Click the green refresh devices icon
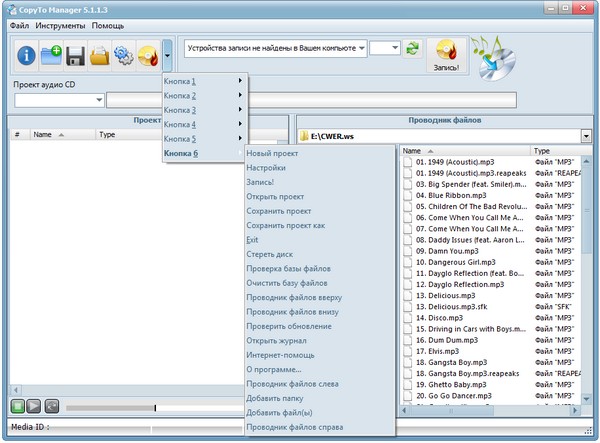 coord(412,49)
